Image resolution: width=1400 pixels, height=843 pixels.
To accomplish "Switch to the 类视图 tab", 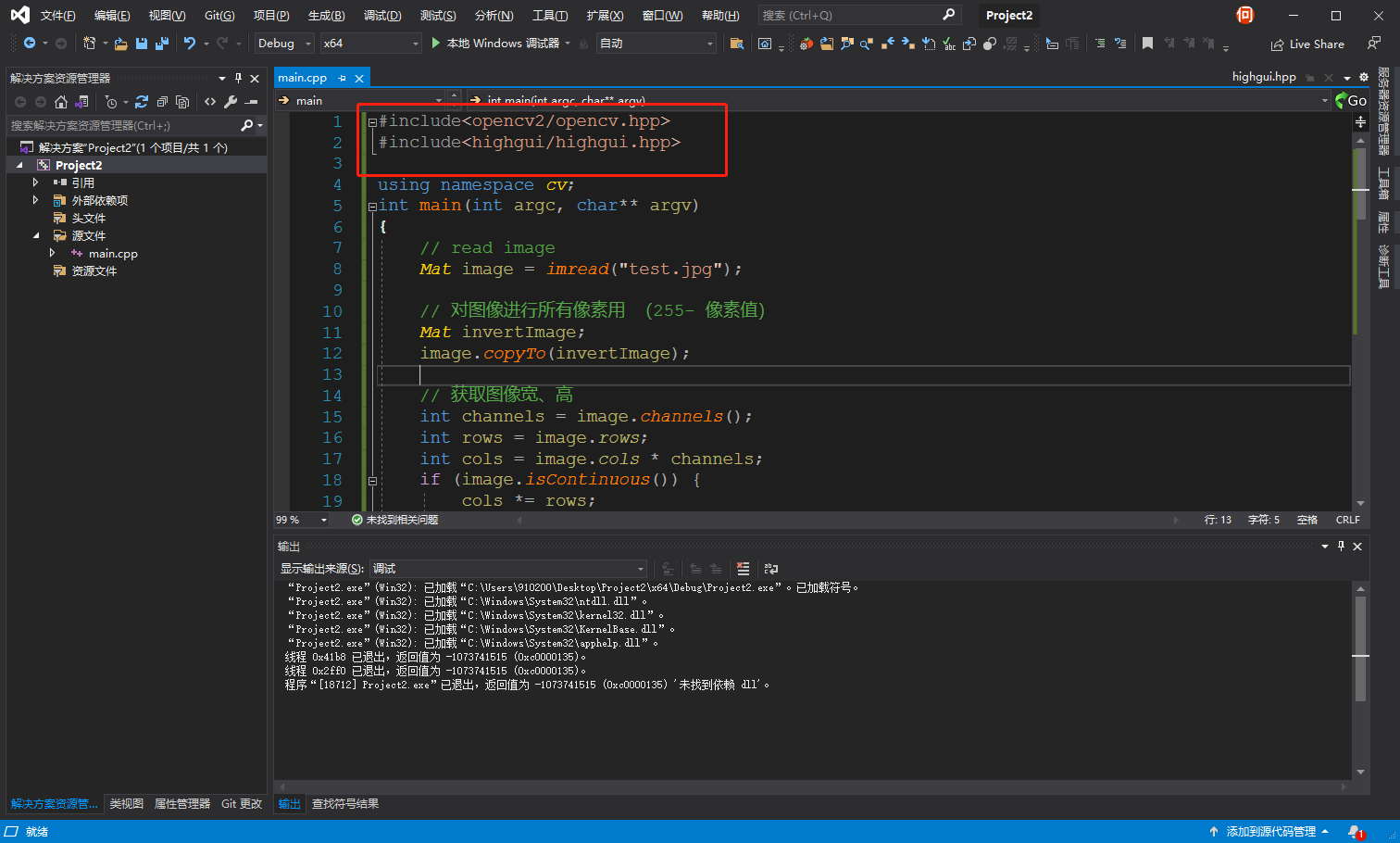I will click(x=127, y=804).
